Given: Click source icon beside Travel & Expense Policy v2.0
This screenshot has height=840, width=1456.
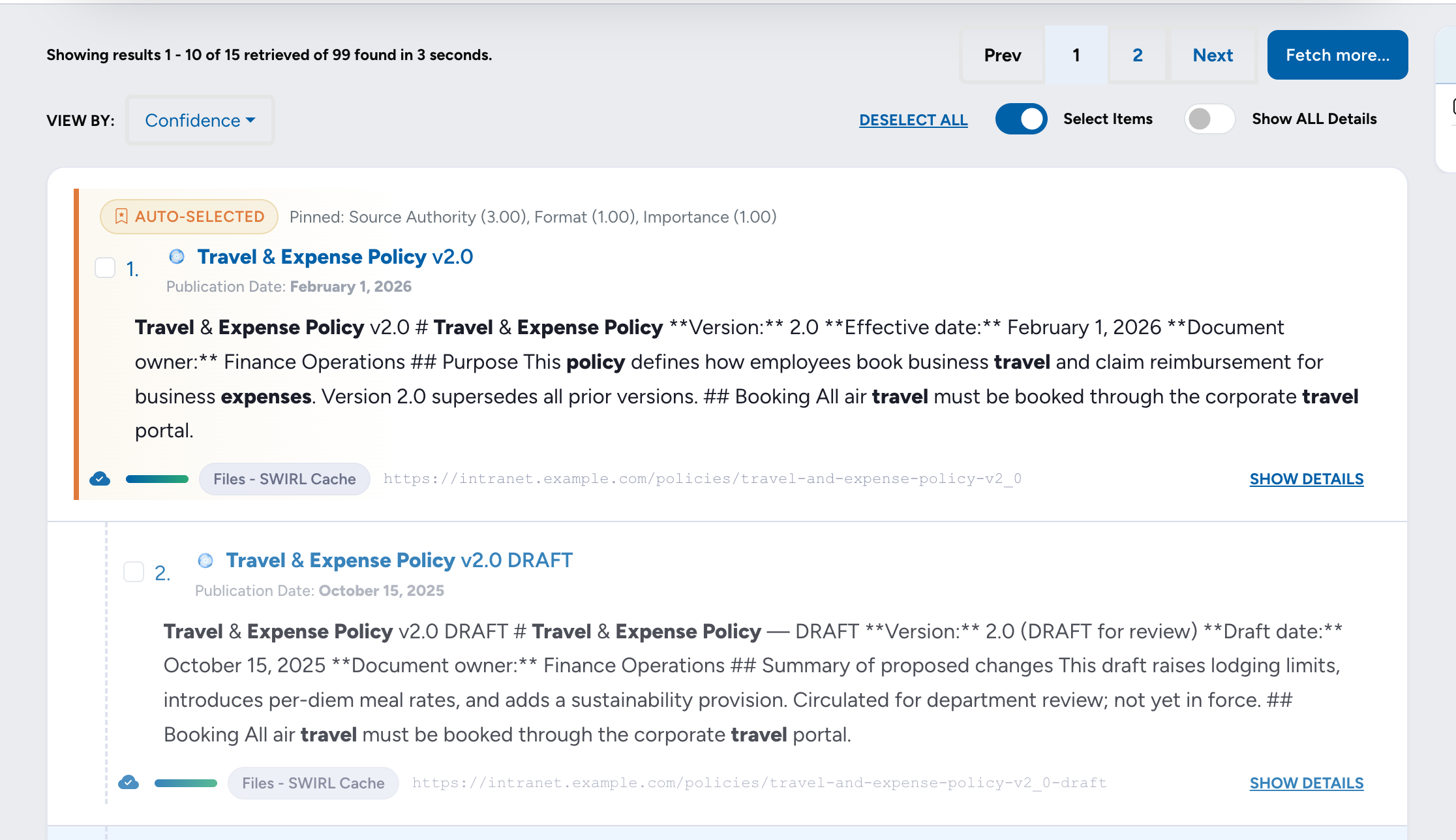Looking at the screenshot, I should 177,257.
